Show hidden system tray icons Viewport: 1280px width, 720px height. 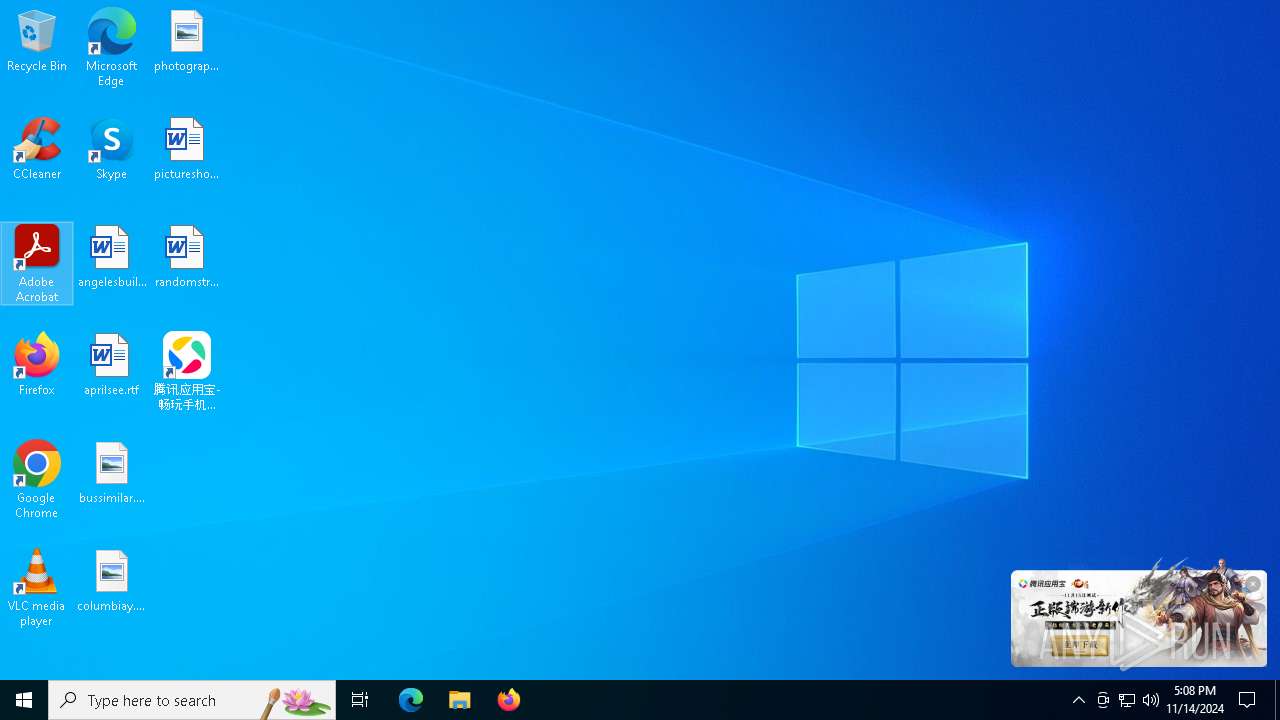point(1078,700)
